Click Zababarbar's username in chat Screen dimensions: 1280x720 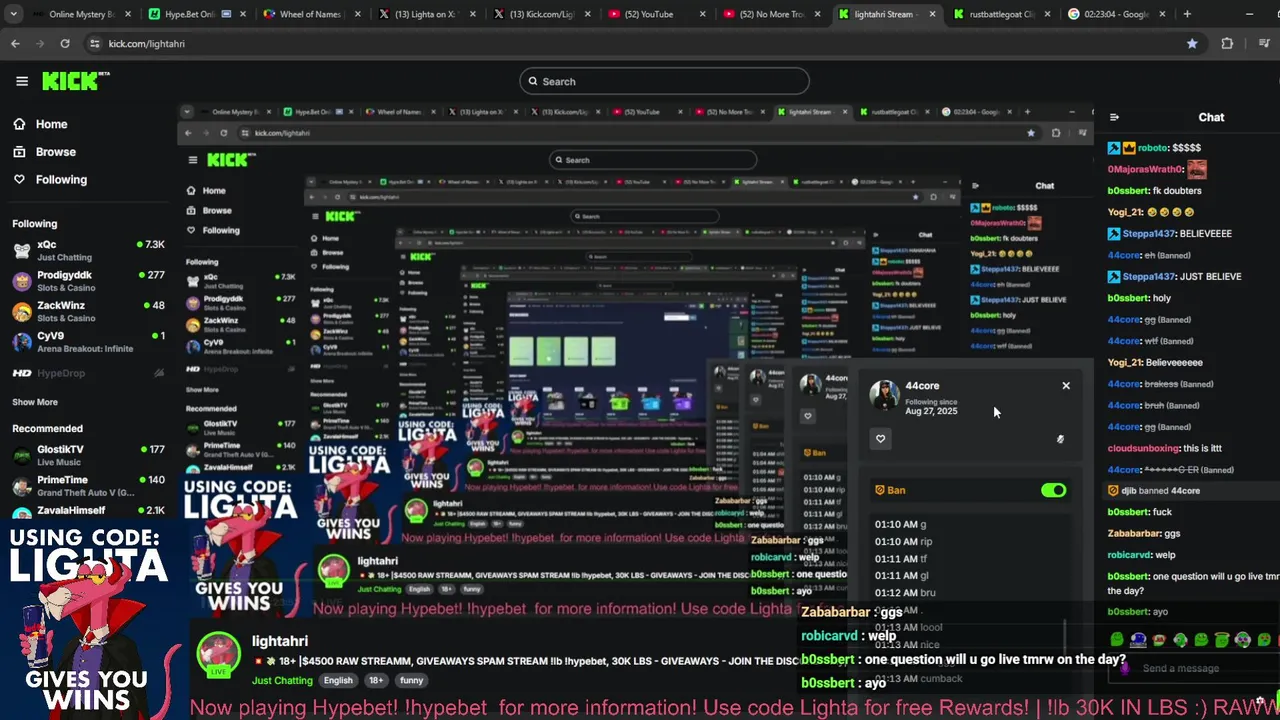(x=1134, y=534)
